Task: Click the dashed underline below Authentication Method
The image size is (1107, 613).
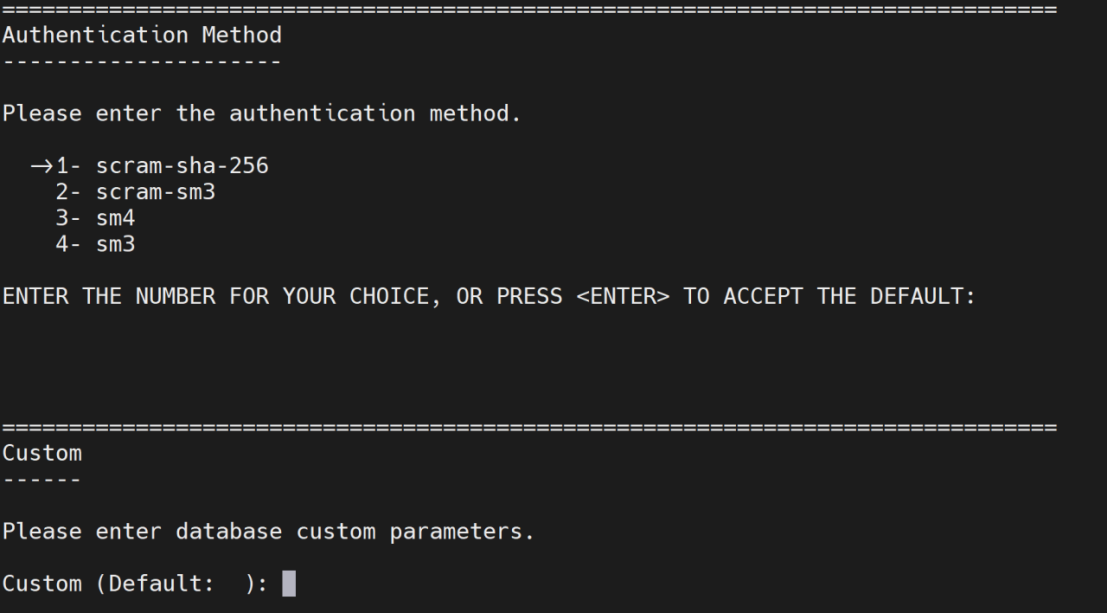Action: coord(141,62)
